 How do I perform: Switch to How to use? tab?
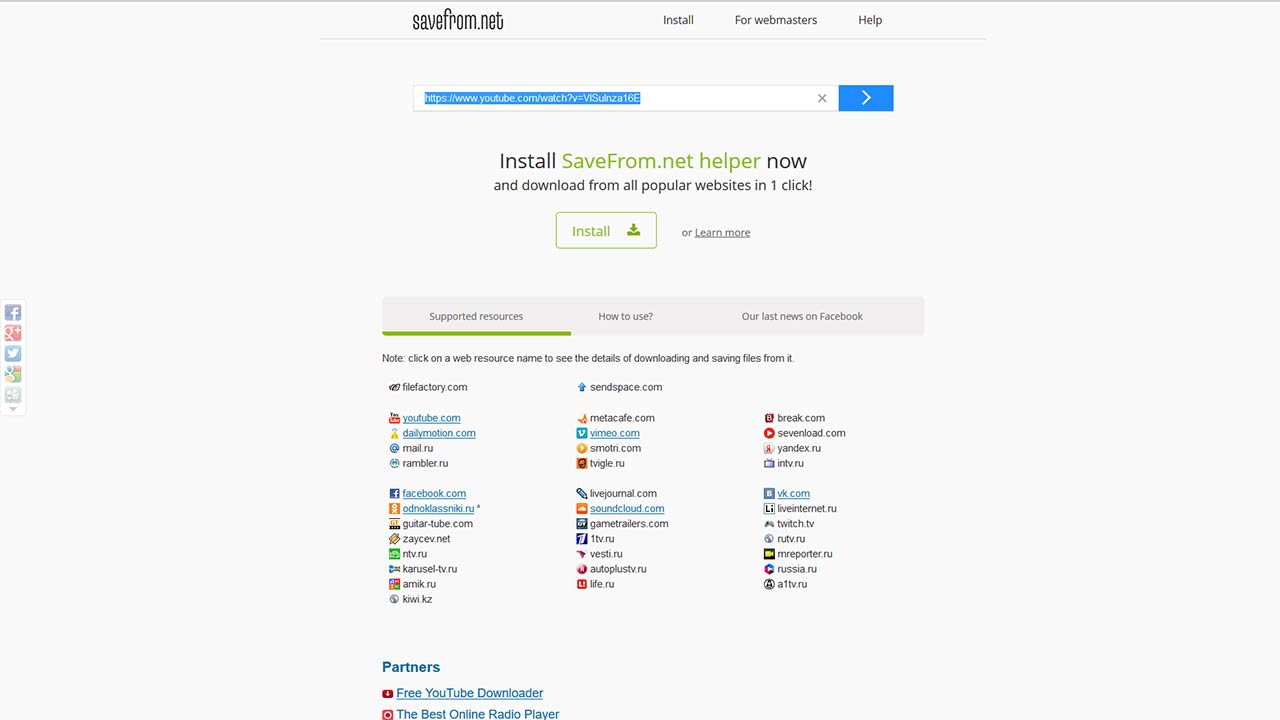625,316
